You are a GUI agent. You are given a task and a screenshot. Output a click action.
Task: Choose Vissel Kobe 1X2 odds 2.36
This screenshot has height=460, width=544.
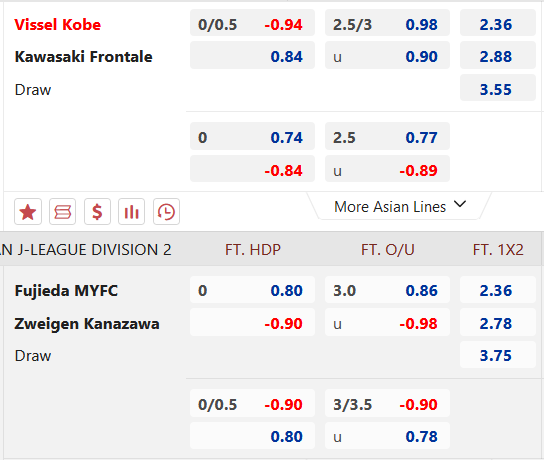point(498,24)
